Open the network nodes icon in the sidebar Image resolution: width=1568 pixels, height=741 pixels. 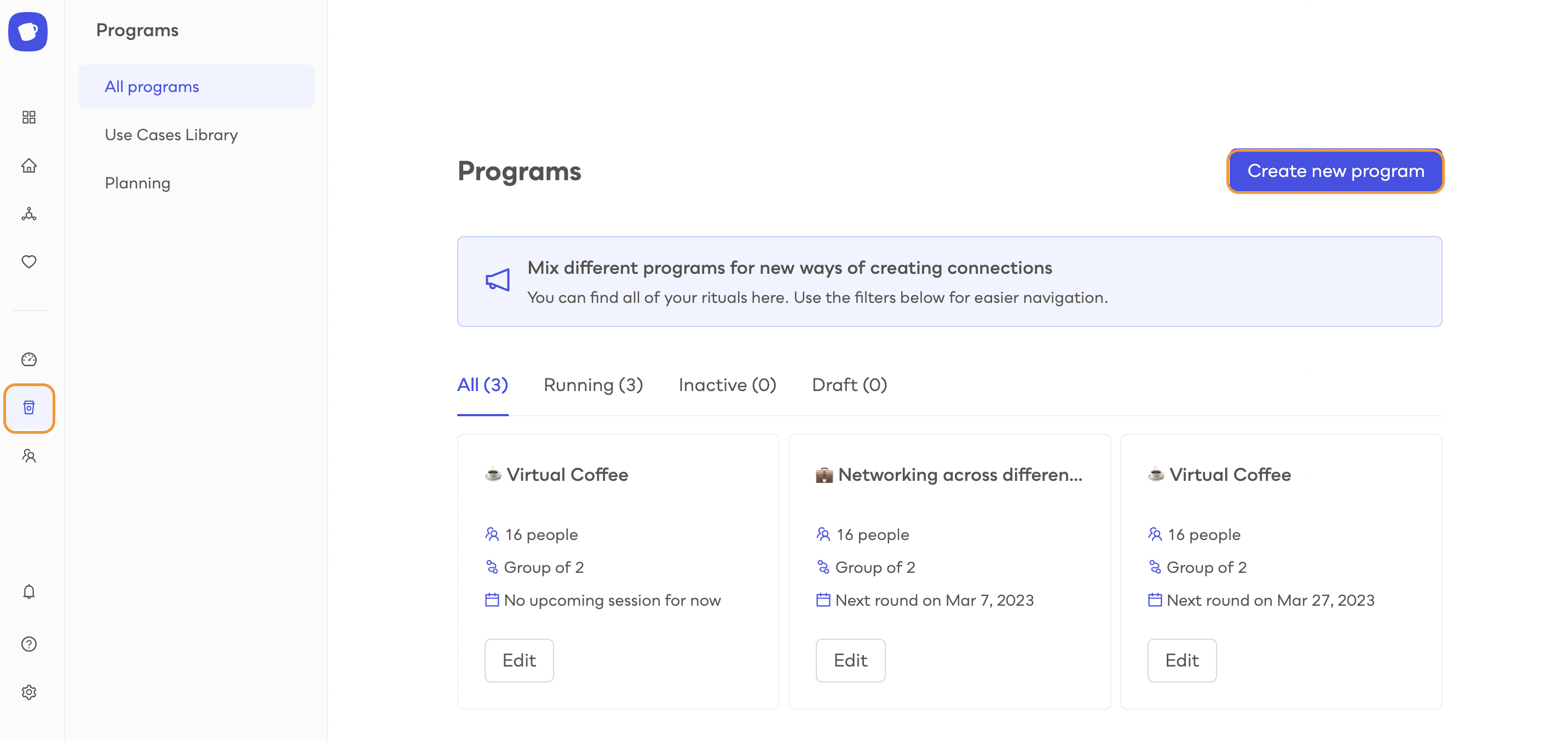click(x=28, y=214)
